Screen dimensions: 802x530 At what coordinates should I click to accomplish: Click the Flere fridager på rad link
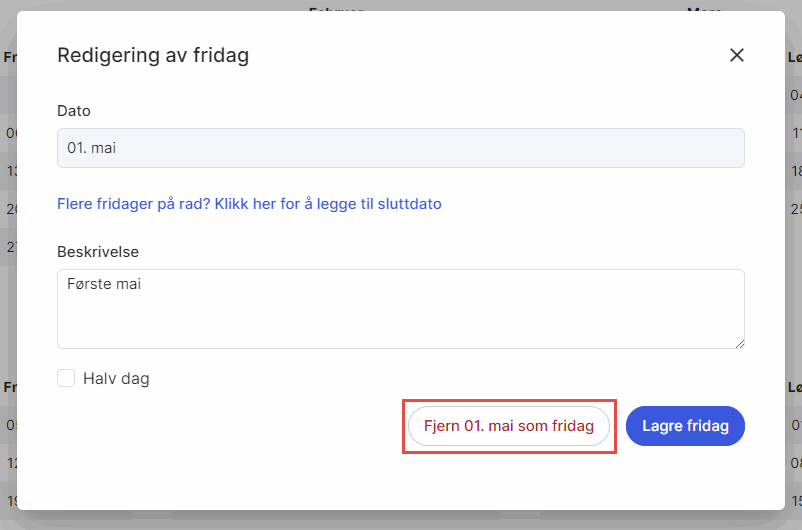(249, 204)
